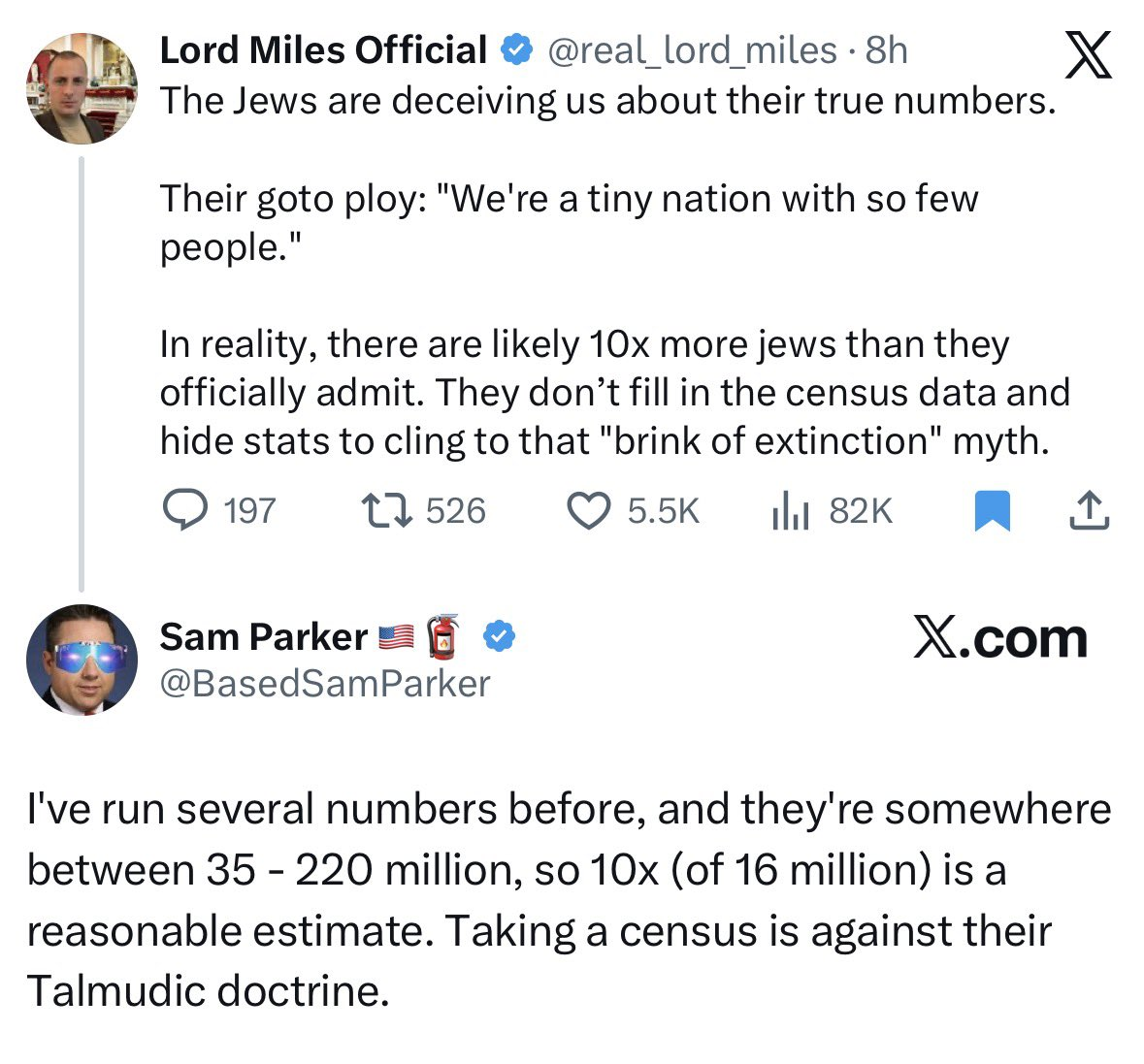
Task: Click the 5.5K likes count
Action: click(x=663, y=510)
